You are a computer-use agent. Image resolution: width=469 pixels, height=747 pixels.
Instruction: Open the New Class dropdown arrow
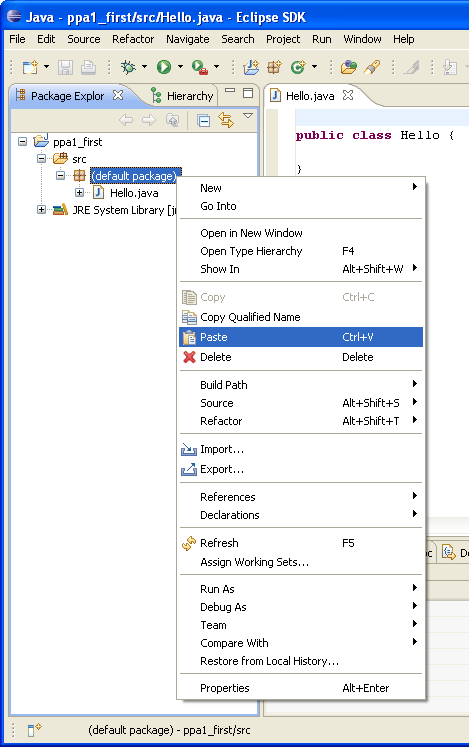pos(315,67)
